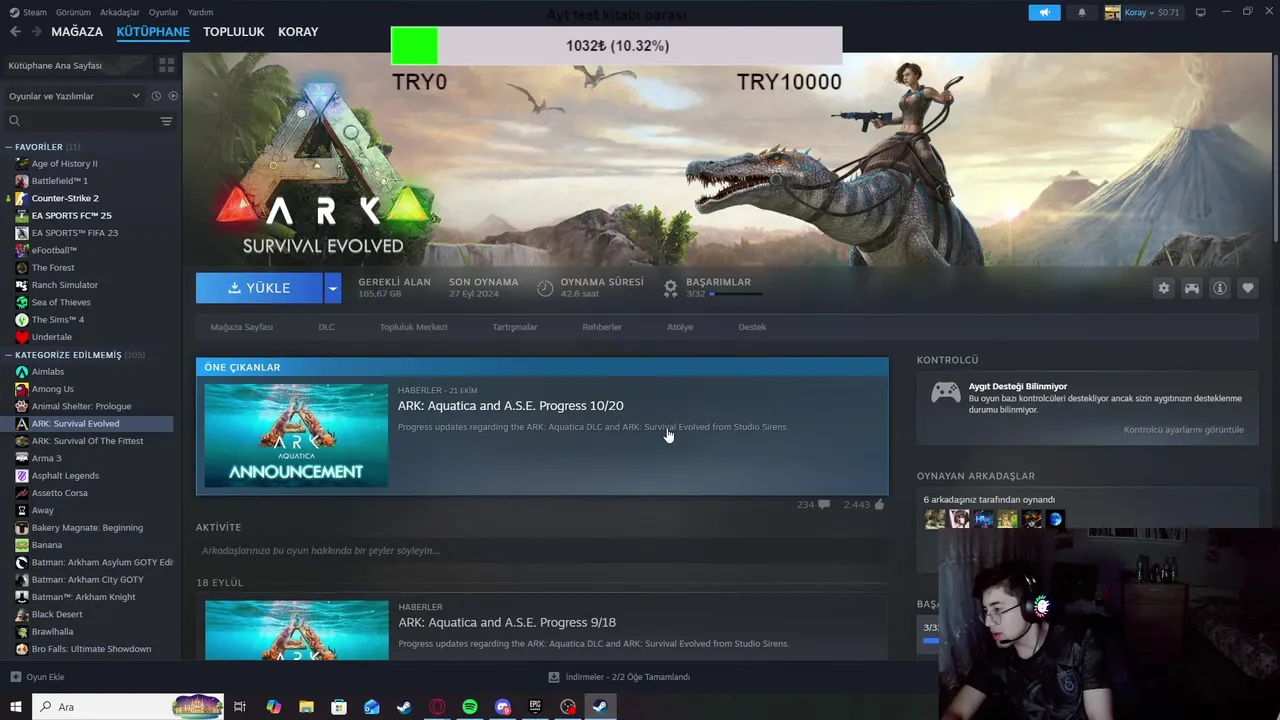Open Atölye workshop link
Viewport: 1280px width, 720px height.
pyautogui.click(x=680, y=327)
